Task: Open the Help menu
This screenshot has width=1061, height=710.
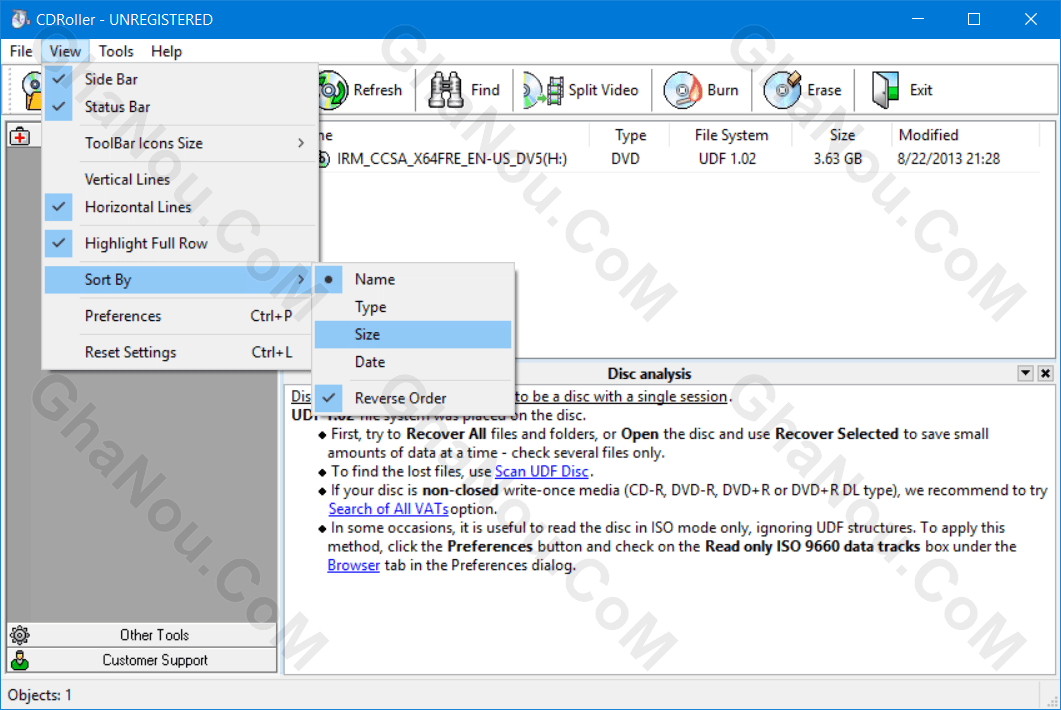Action: (x=166, y=51)
